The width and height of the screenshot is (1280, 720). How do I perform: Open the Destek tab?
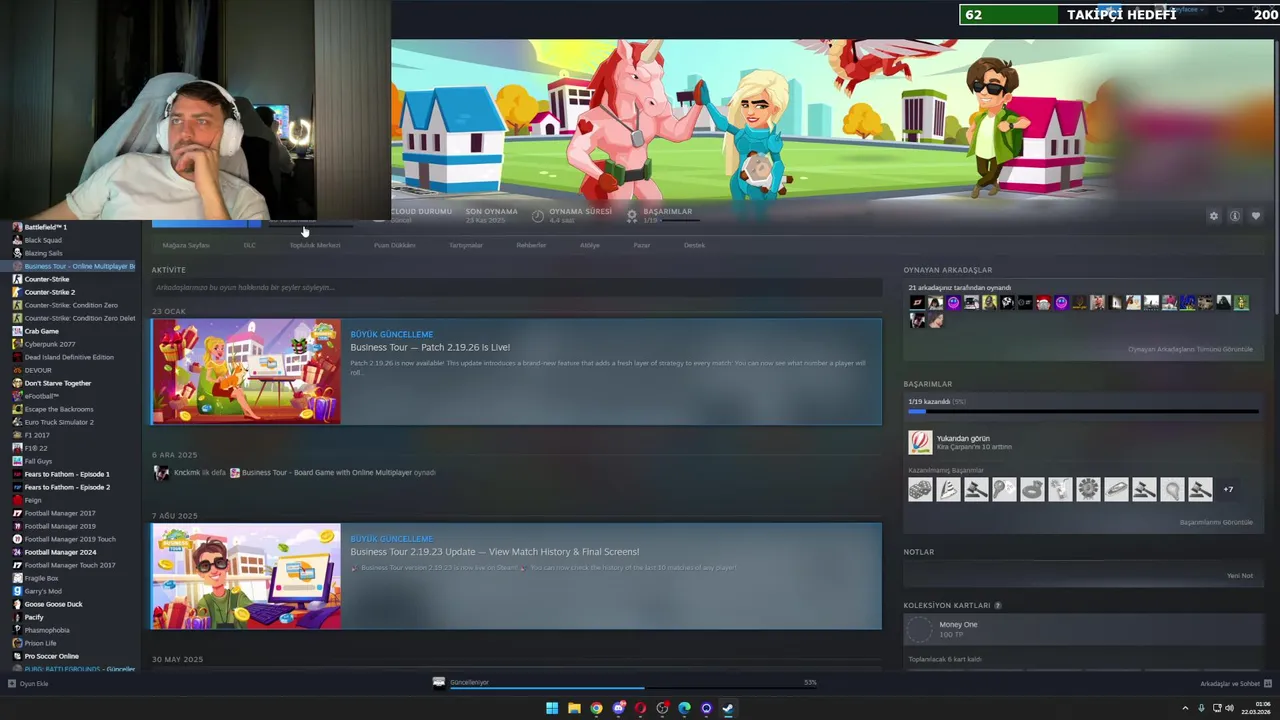(694, 245)
